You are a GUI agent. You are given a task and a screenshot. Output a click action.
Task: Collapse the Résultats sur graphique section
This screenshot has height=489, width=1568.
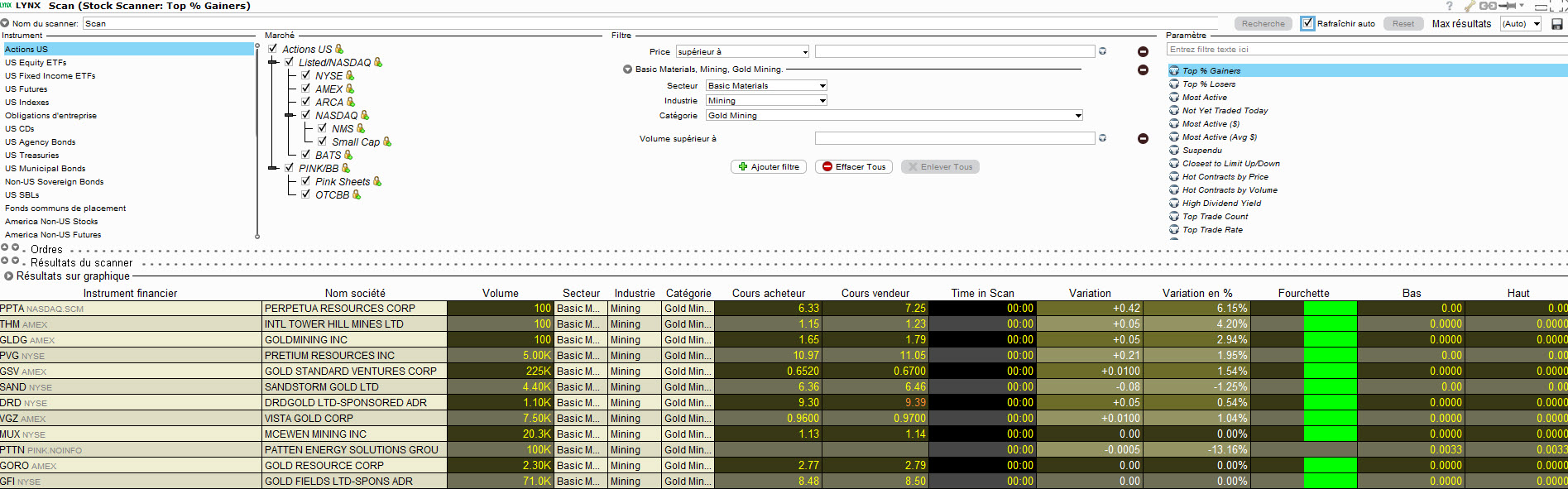(x=8, y=276)
